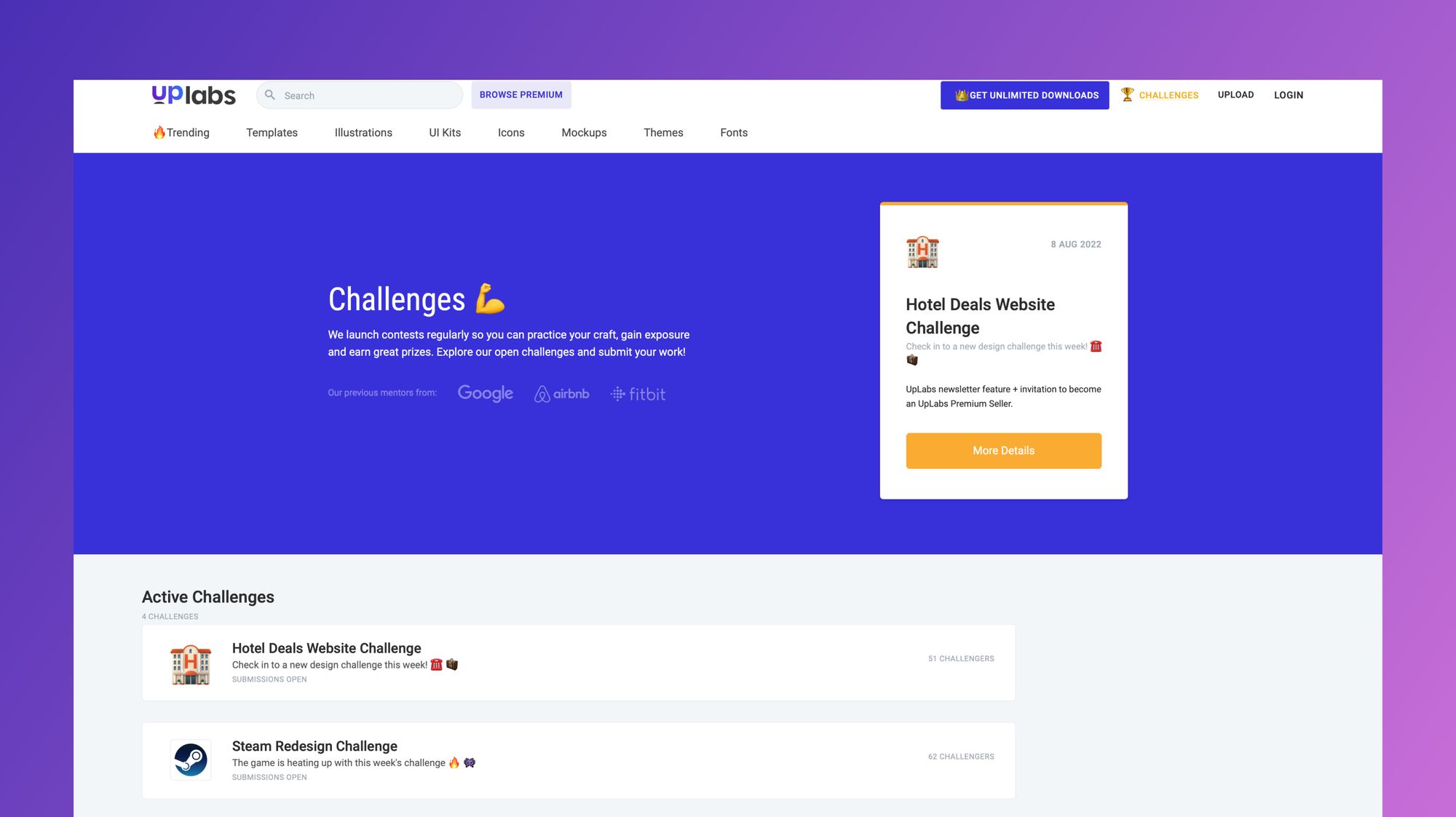Viewport: 1456px width, 817px height.
Task: Select the Themes navigation tab
Action: 663,132
